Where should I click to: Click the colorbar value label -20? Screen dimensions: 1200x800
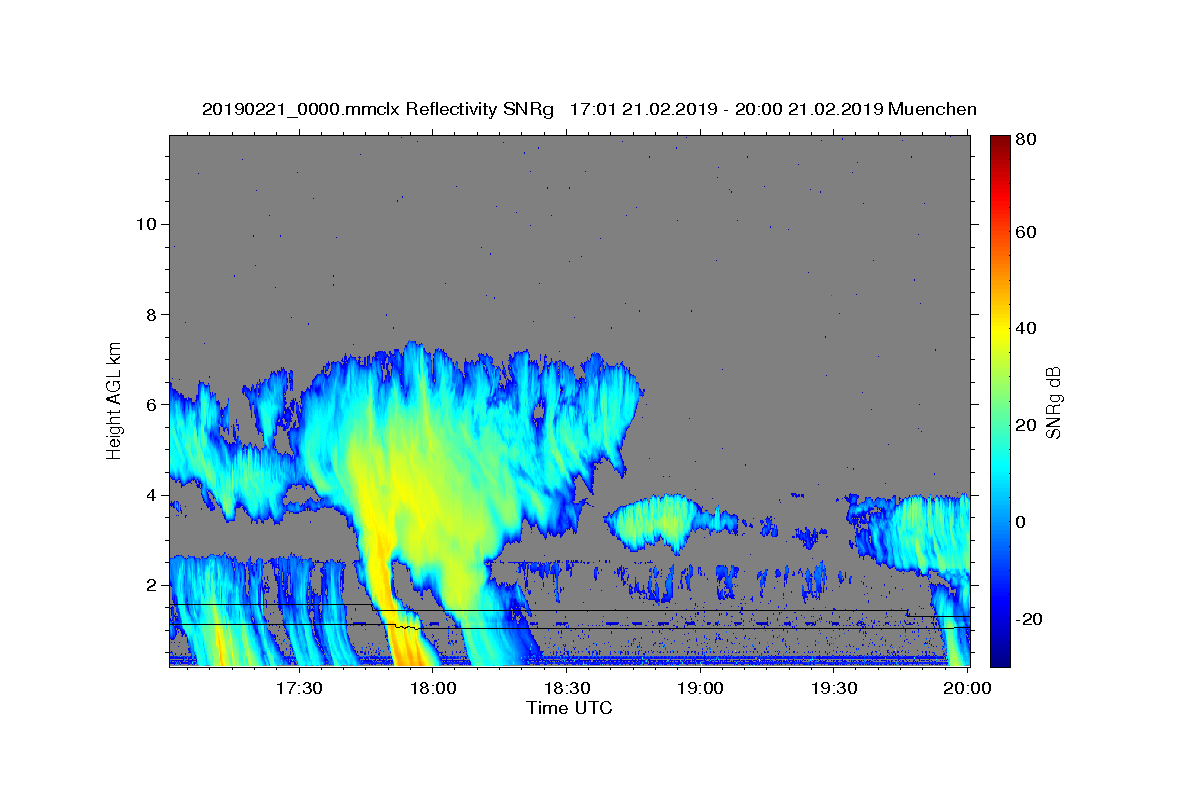pyautogui.click(x=1029, y=620)
